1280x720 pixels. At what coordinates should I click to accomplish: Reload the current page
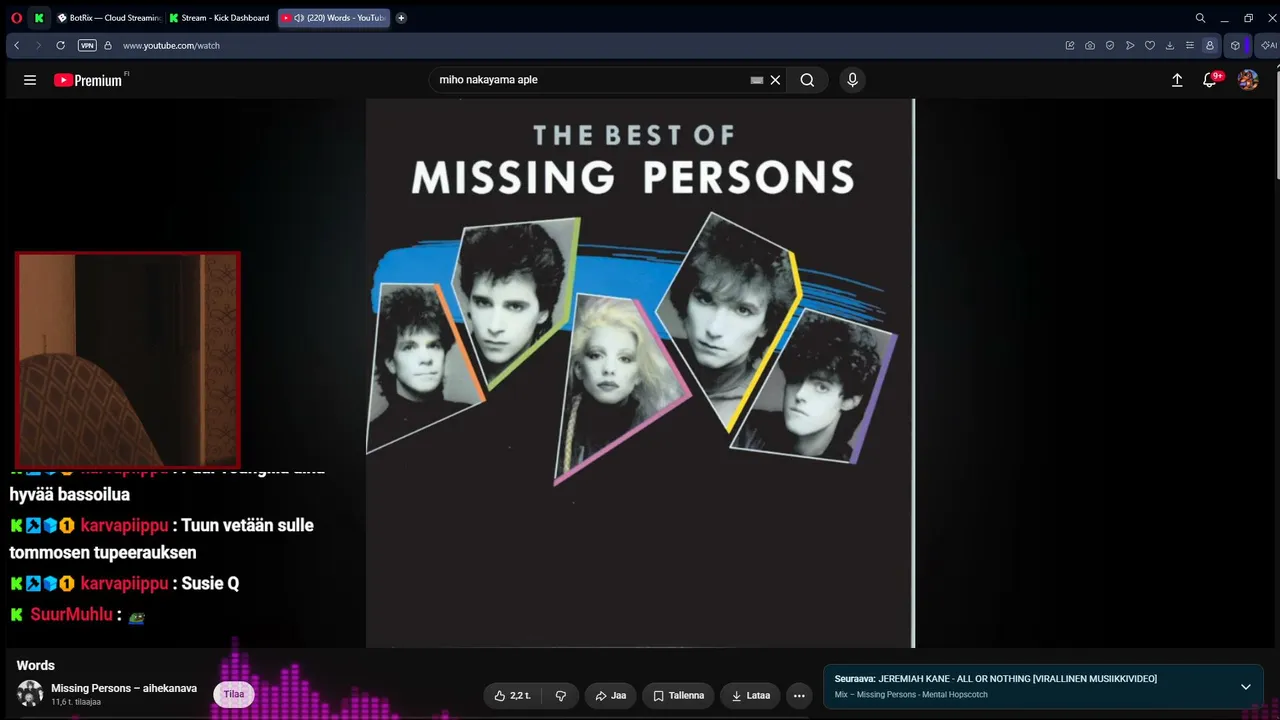(x=60, y=45)
